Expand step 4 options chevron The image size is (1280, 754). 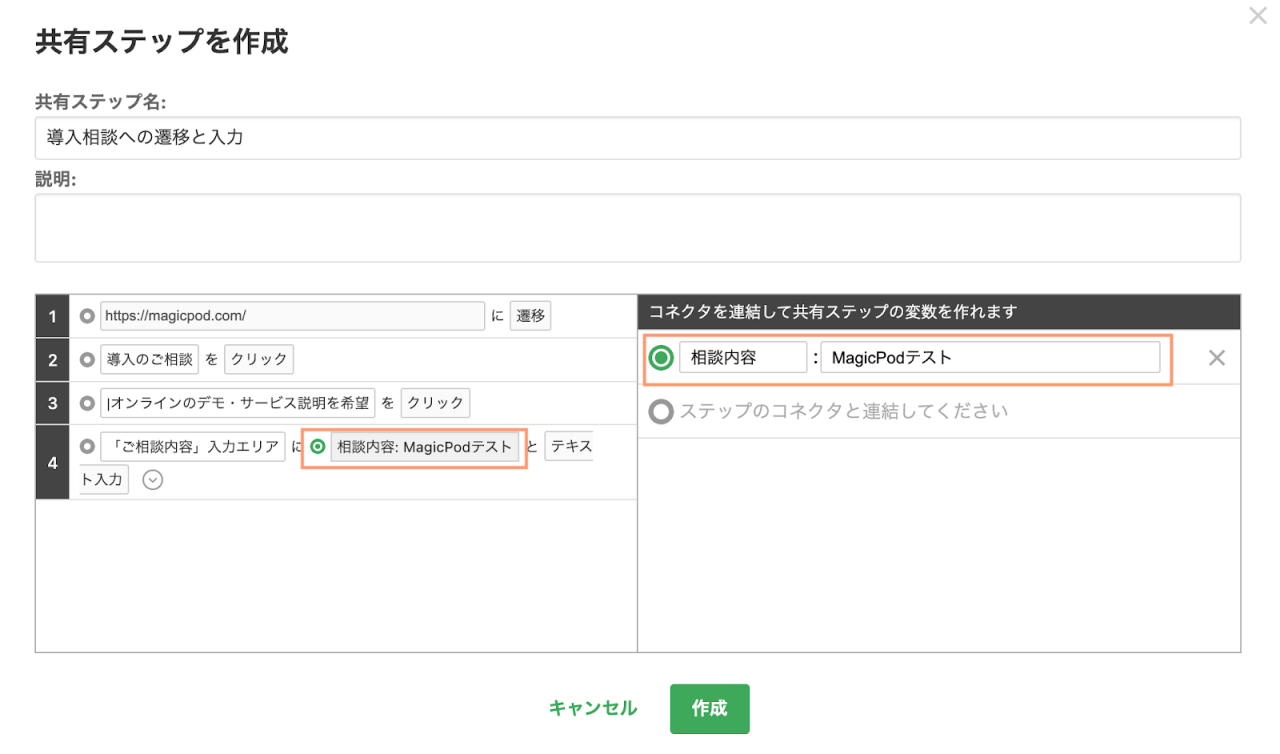(152, 480)
